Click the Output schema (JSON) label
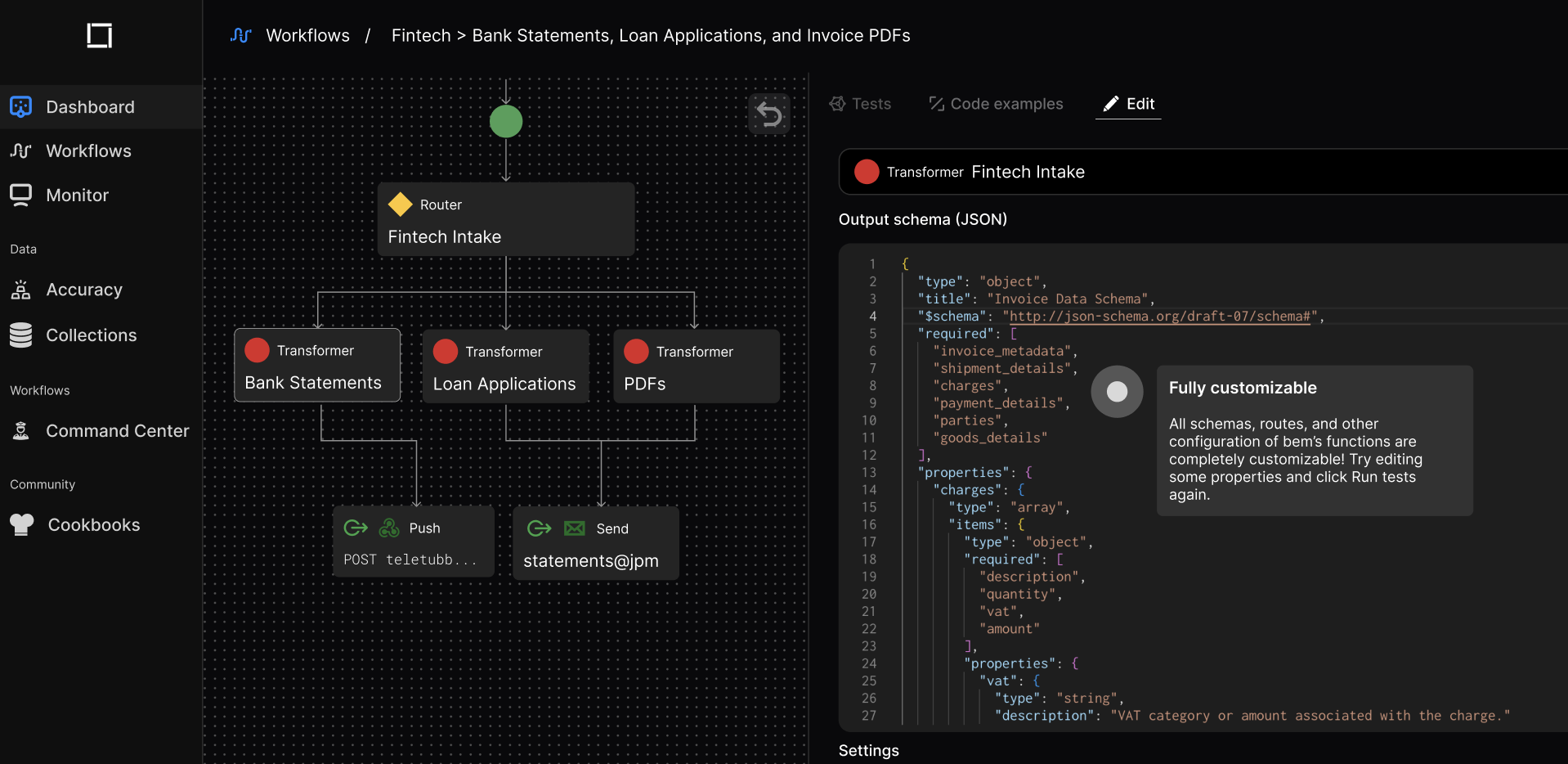This screenshot has height=764, width=1568. (x=923, y=219)
